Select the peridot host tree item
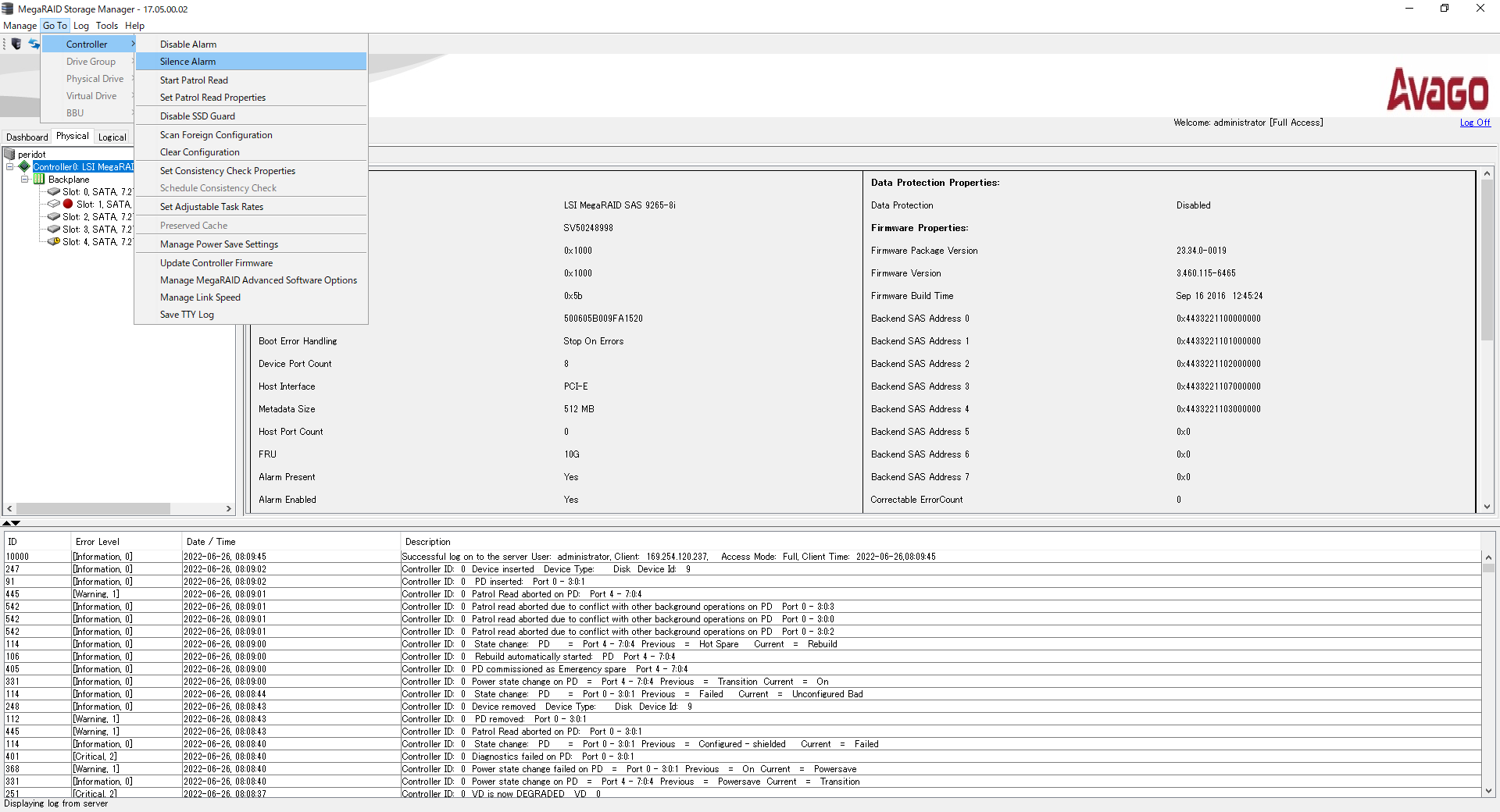The height and width of the screenshot is (812, 1500). pyautogui.click(x=31, y=154)
